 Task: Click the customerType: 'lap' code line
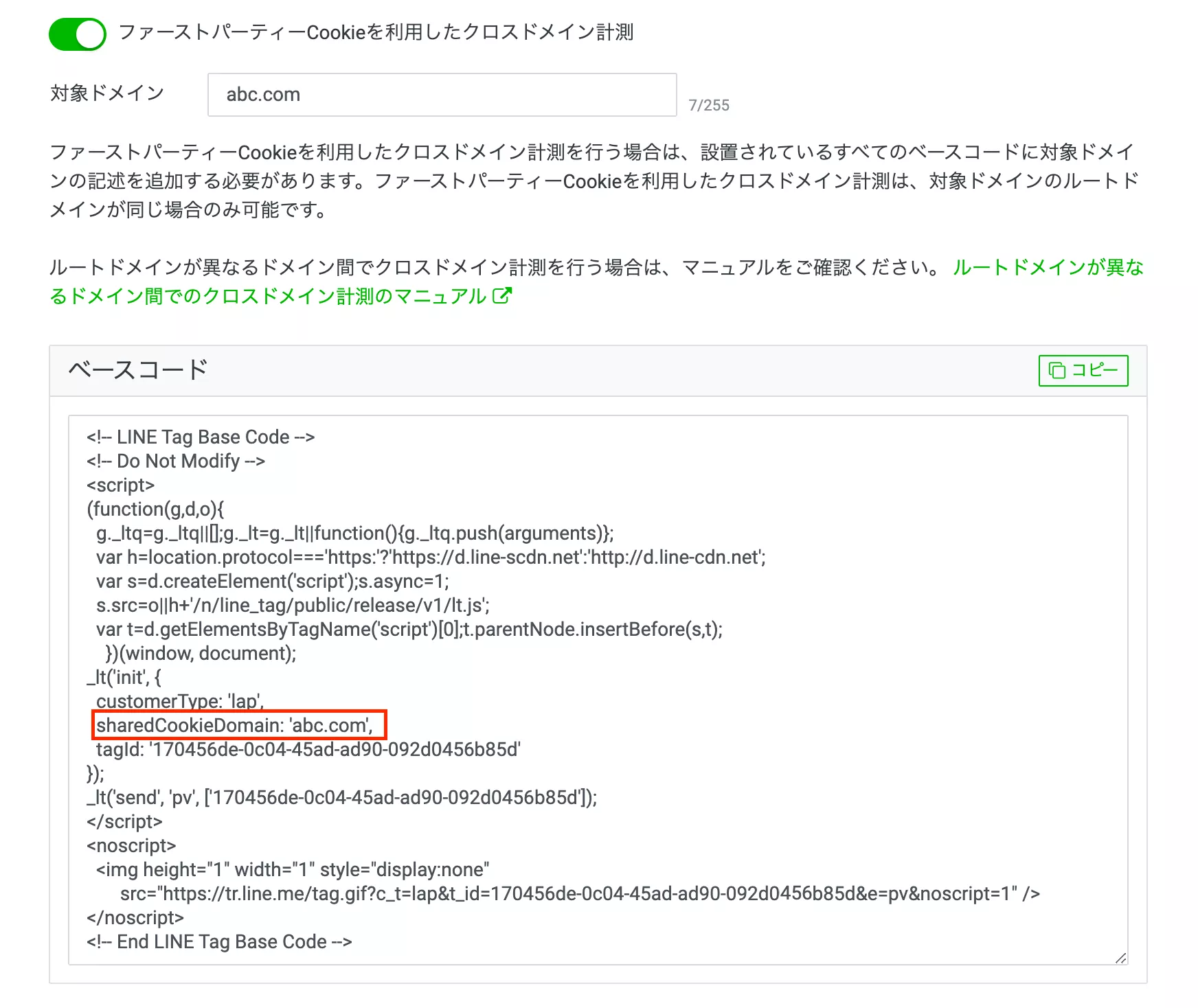pyautogui.click(x=179, y=701)
